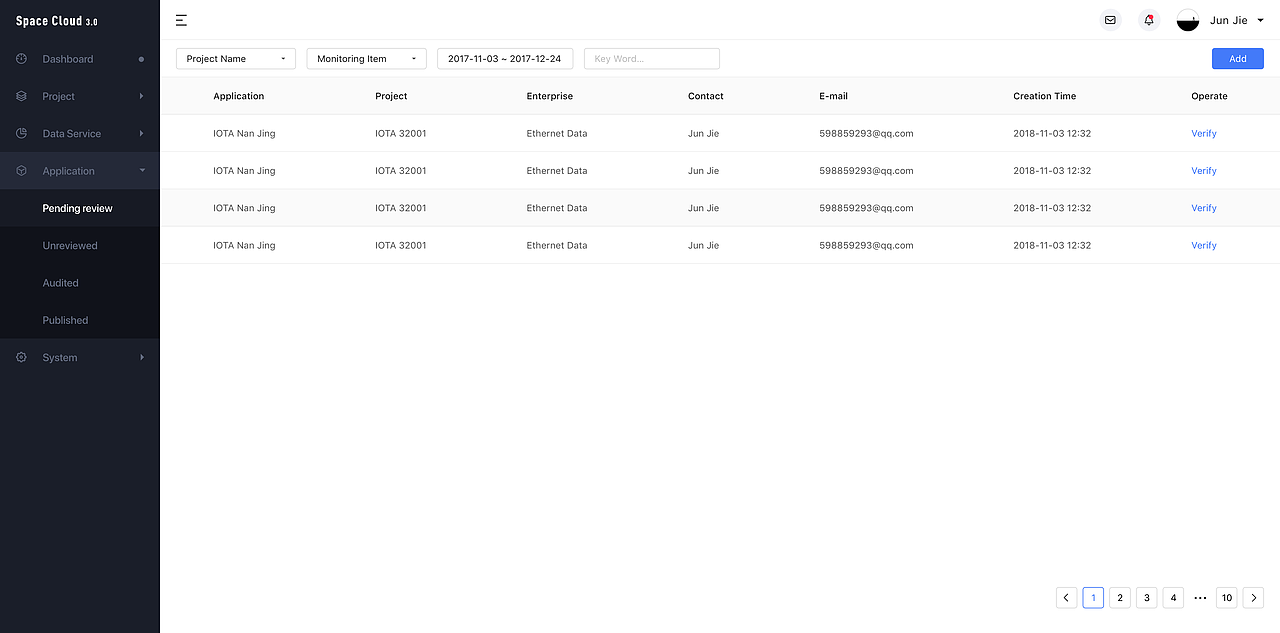Click the Operate column header
This screenshot has width=1280, height=633.
[x=1209, y=96]
